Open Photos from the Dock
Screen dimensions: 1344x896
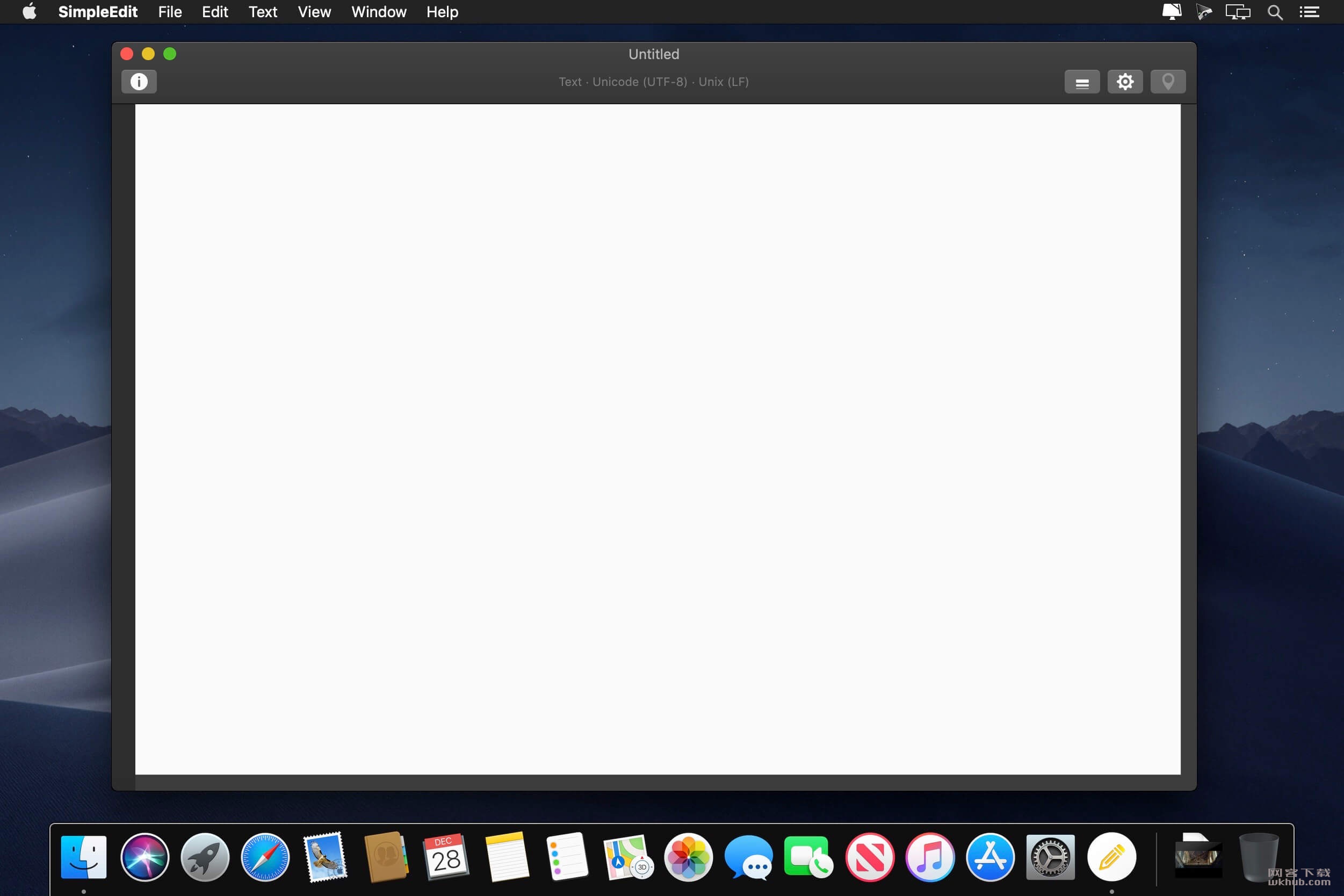click(x=688, y=857)
